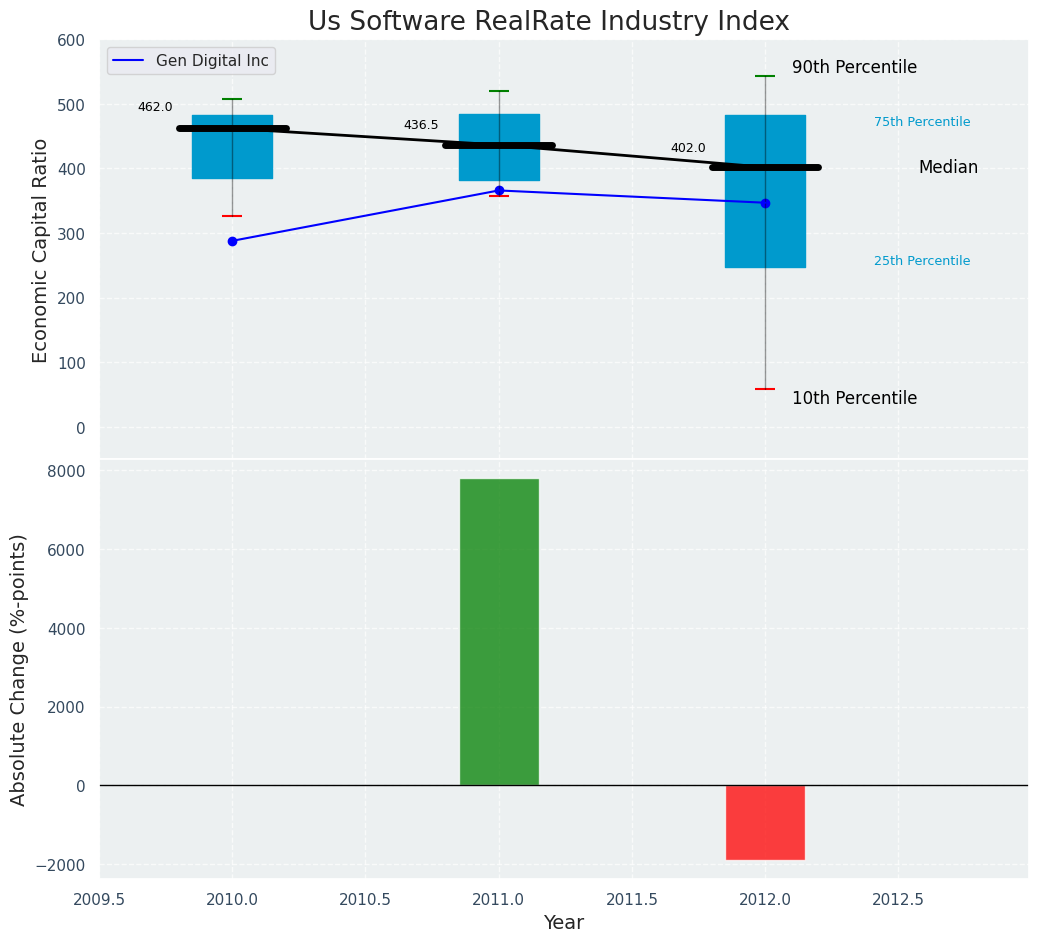Click the 402.0 median value label
The image size is (1039, 942).
click(688, 148)
